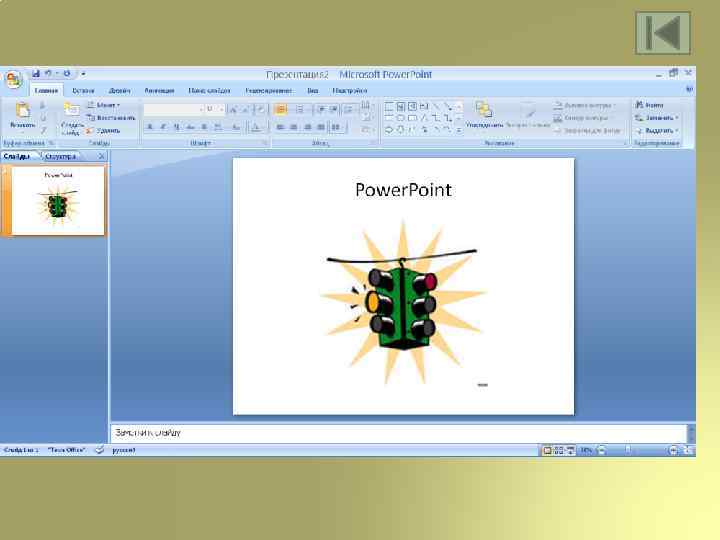The image size is (720, 540).
Task: Click the Заметки к слайду notes field
Action: click(399, 433)
